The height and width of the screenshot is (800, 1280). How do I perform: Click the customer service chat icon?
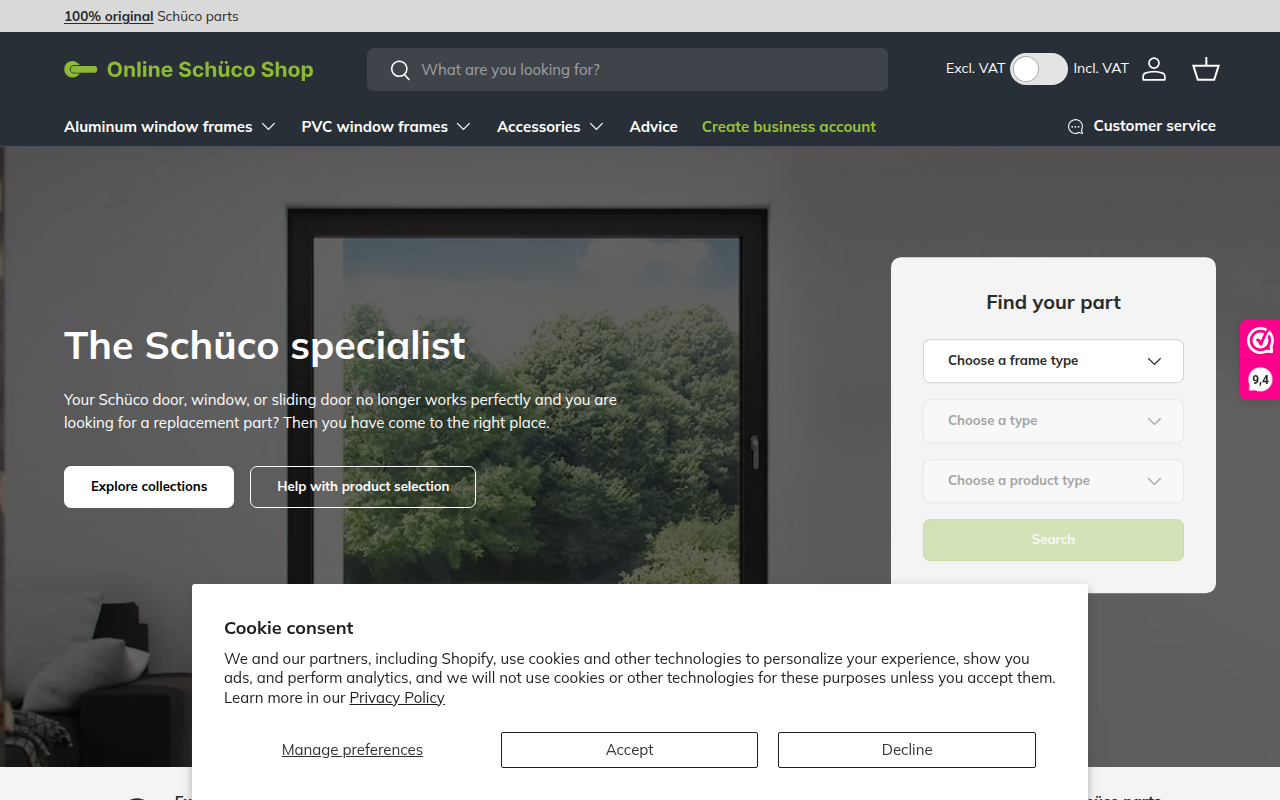point(1076,127)
